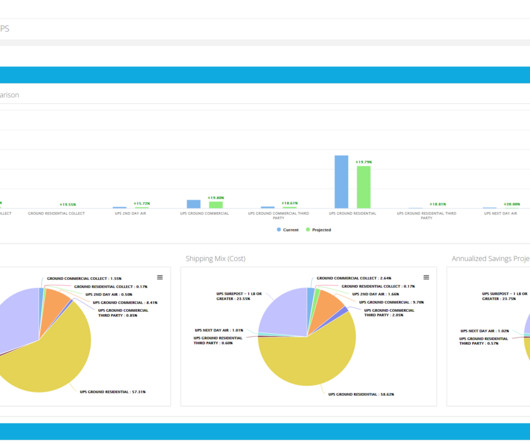
Task: Click UPS SUREPOST label in the Annualized Savings chart
Action: point(505,296)
